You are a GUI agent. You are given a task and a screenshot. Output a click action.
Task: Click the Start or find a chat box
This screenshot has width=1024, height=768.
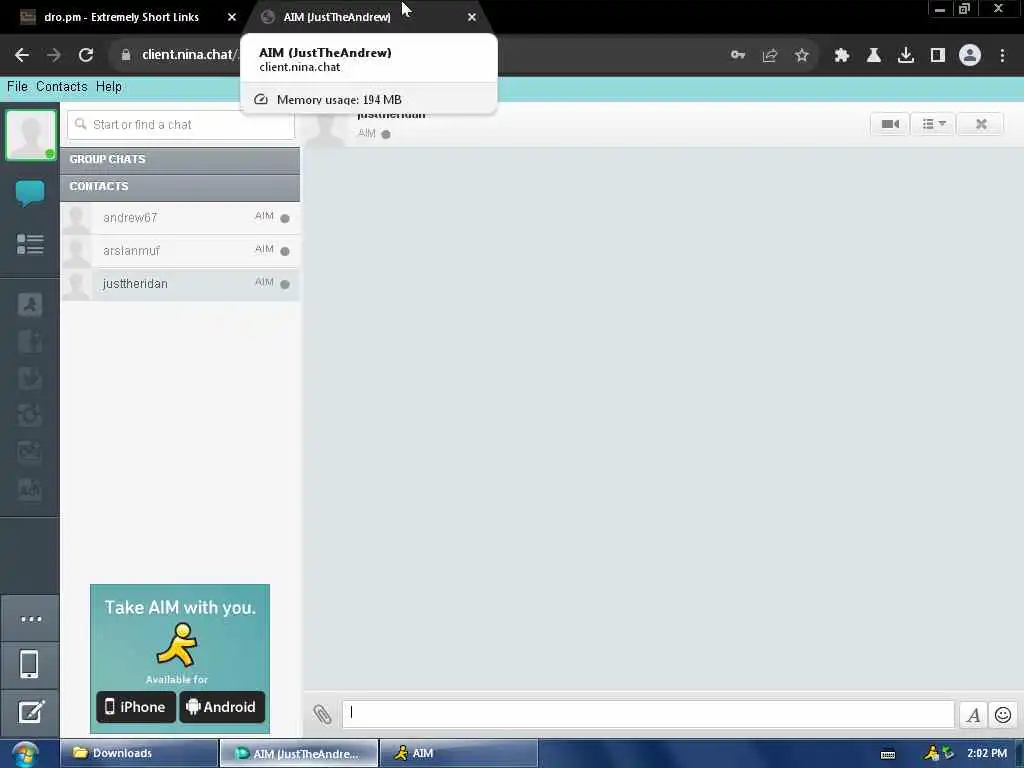tap(181, 125)
